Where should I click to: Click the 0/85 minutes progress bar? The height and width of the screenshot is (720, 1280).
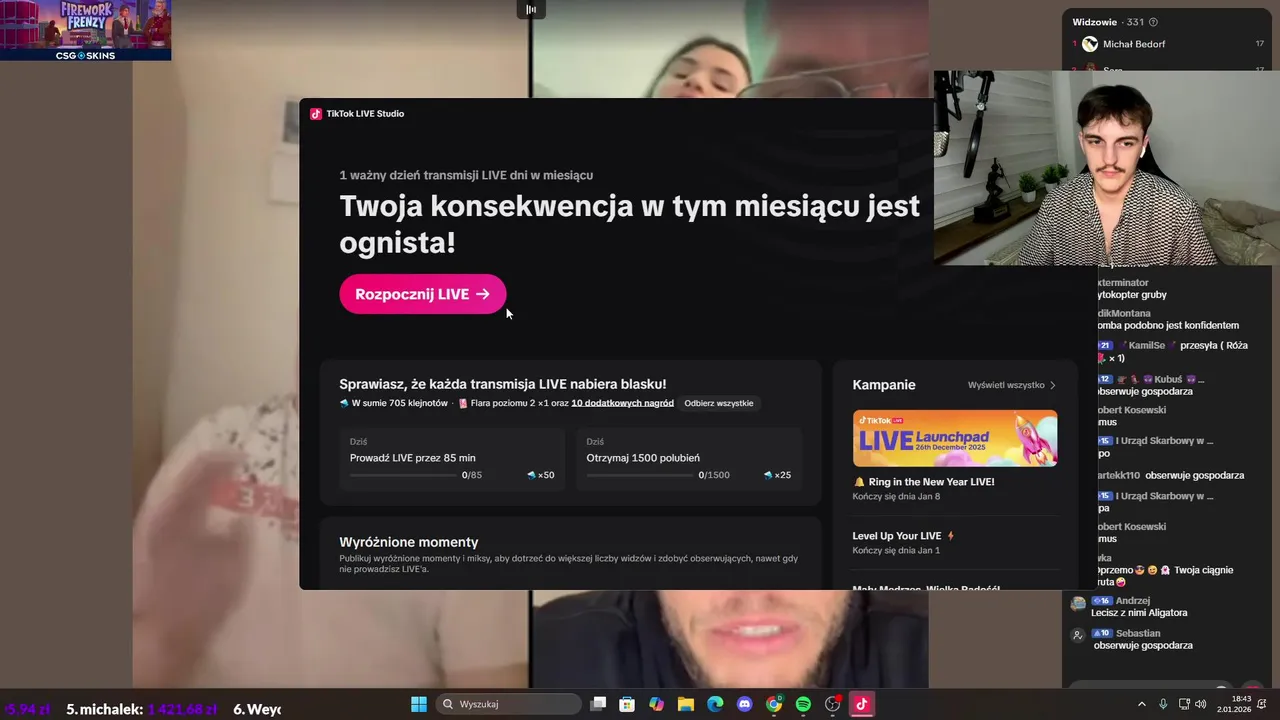pos(403,475)
